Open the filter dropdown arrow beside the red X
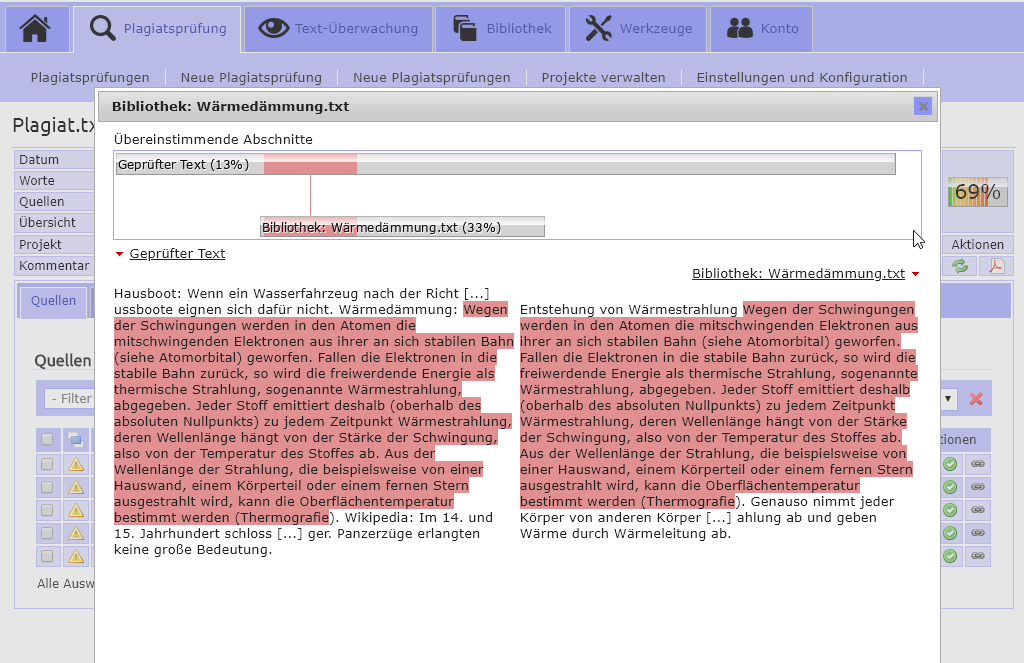The height and width of the screenshot is (663, 1024). (948, 399)
